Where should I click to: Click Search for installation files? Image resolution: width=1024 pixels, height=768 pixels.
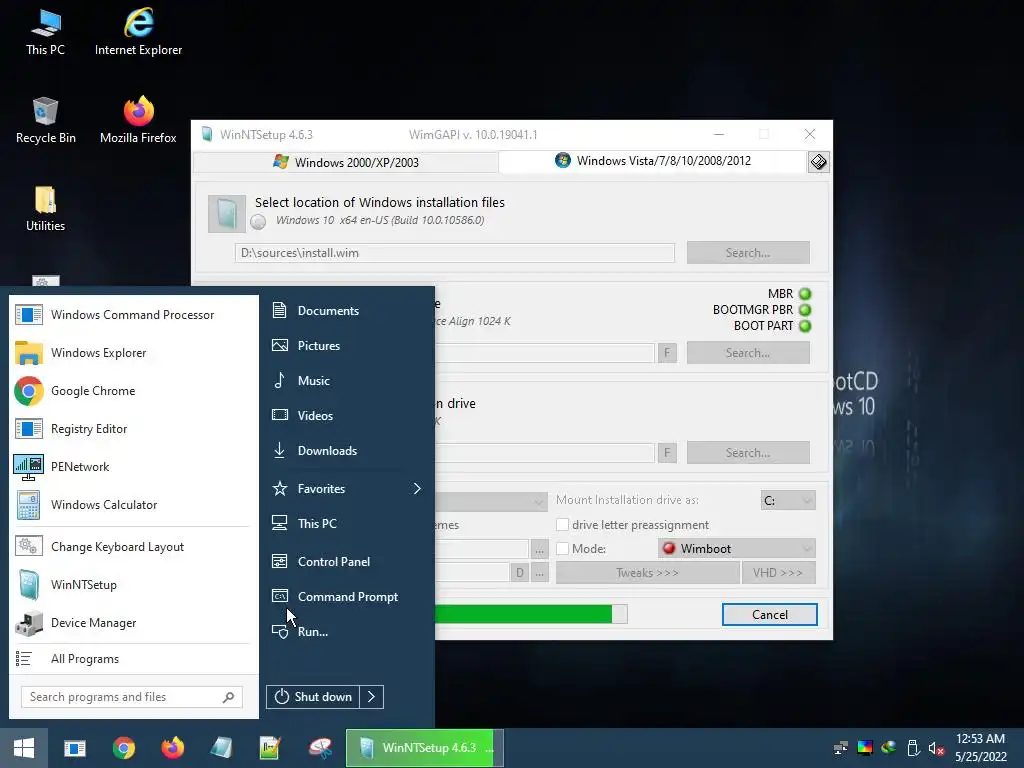coord(748,253)
